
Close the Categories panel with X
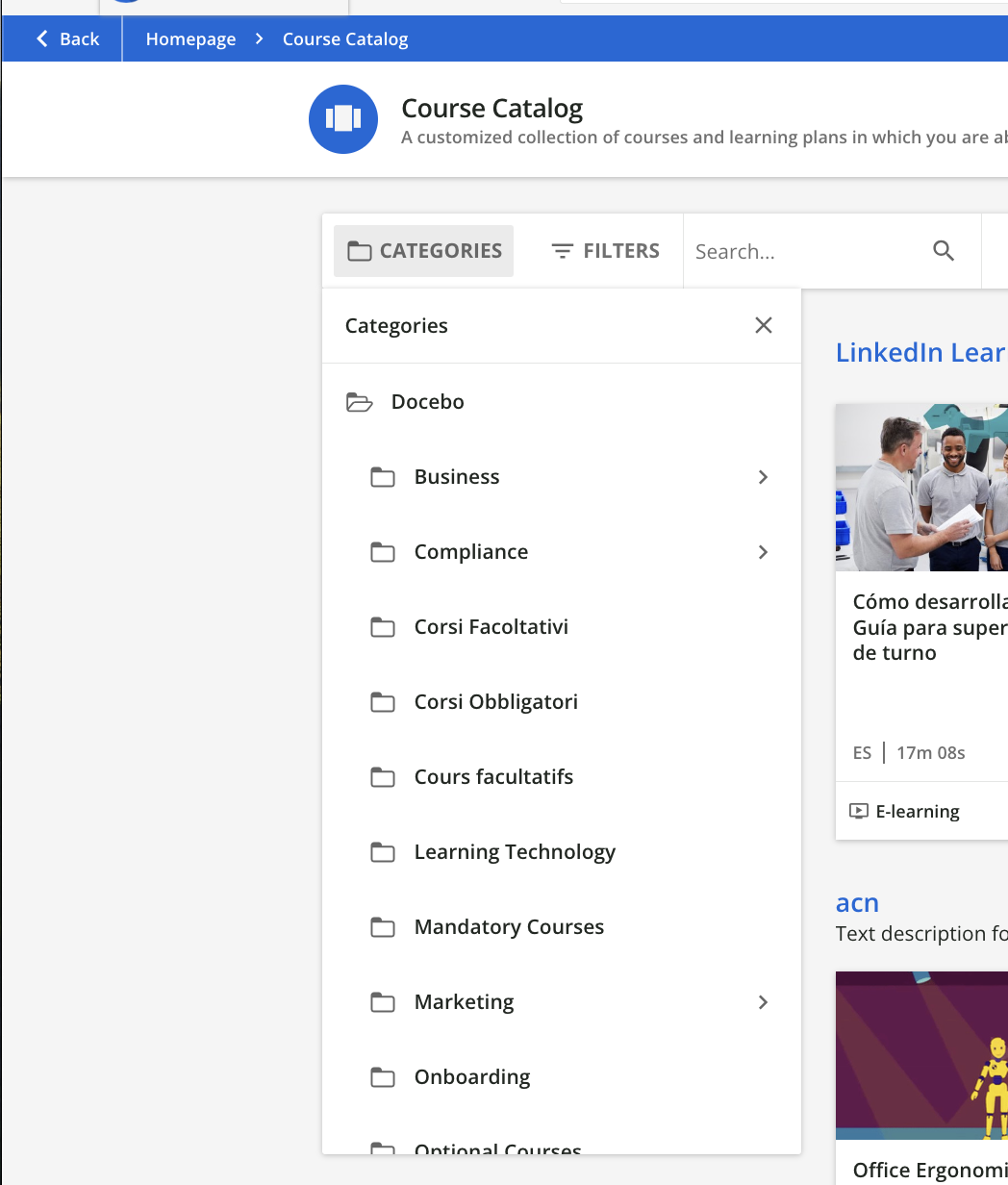pos(764,325)
